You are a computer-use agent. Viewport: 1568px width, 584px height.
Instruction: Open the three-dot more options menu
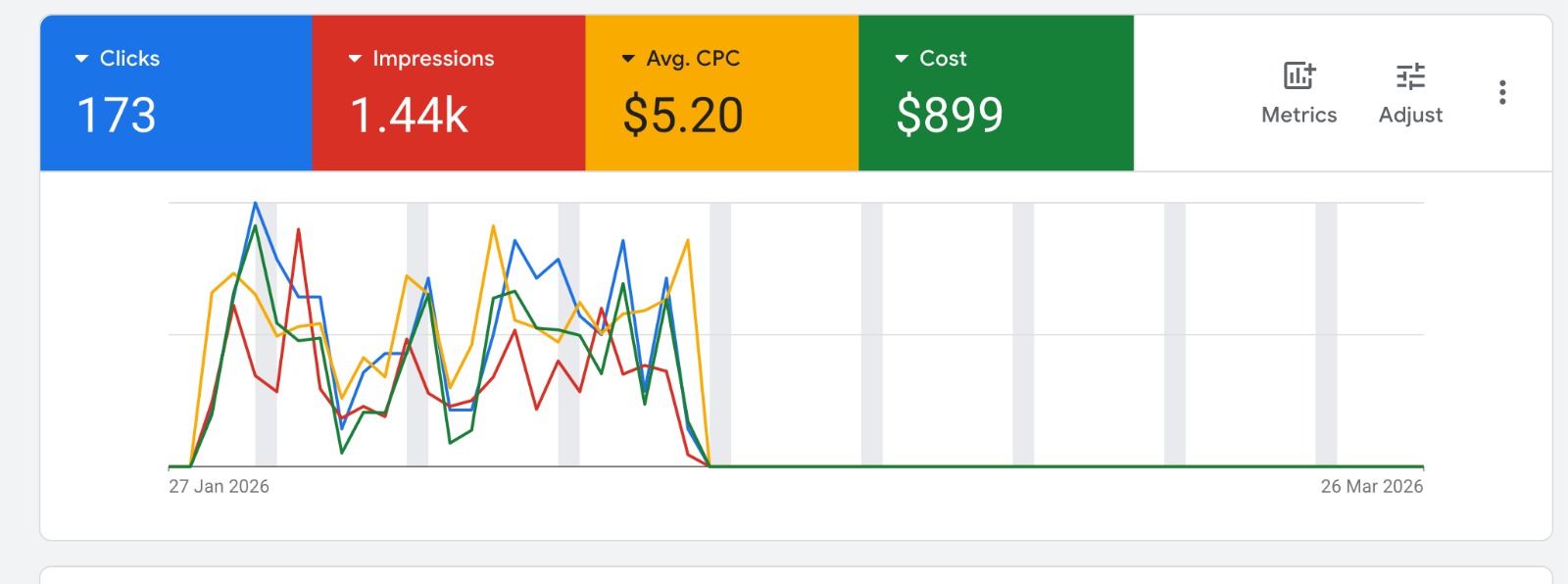click(x=1502, y=93)
